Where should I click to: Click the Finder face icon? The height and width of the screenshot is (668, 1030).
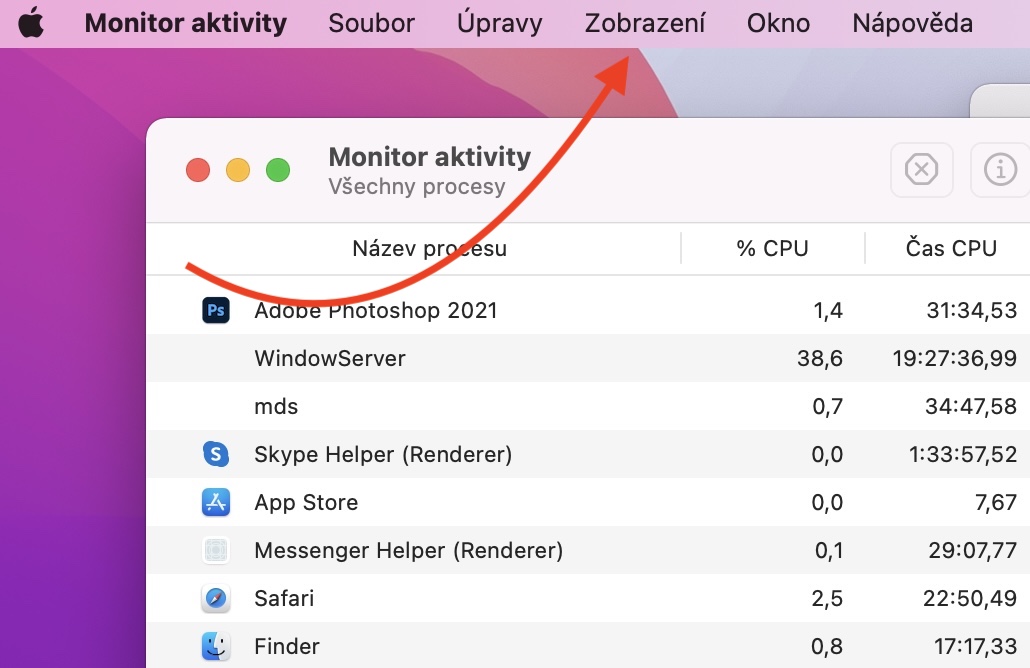click(215, 646)
